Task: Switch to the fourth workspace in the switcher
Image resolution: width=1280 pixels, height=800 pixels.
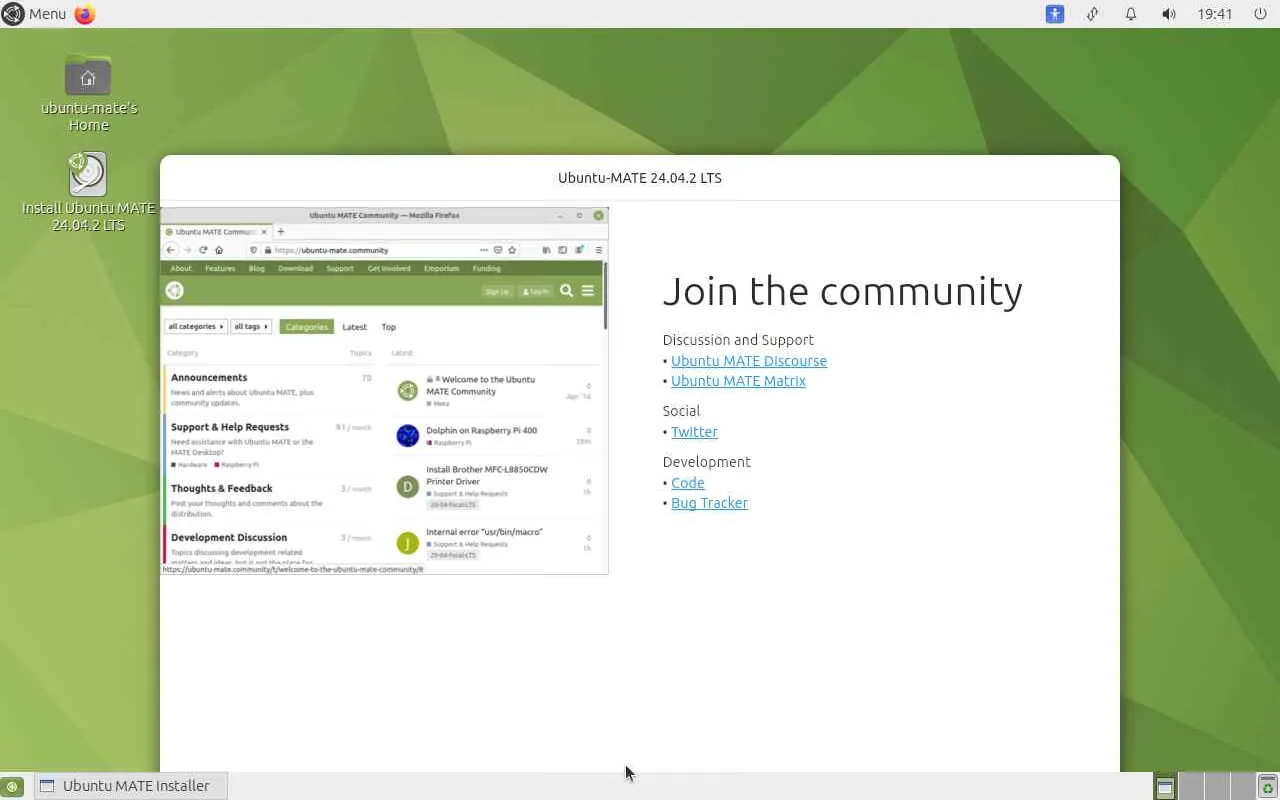Action: click(x=1243, y=786)
